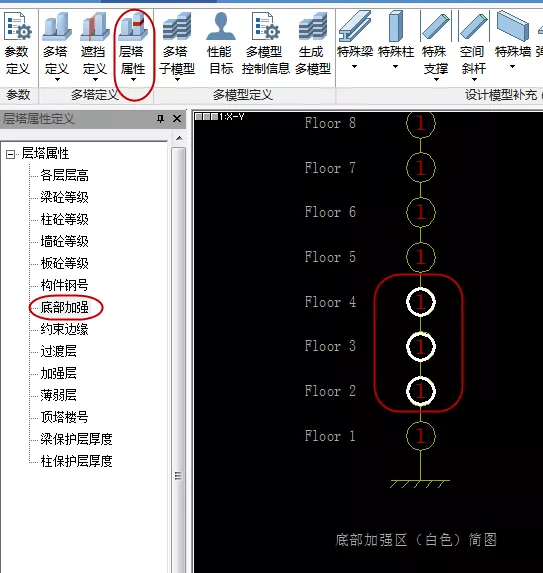Open 多模型控制信息 control info icon

click(x=265, y=45)
